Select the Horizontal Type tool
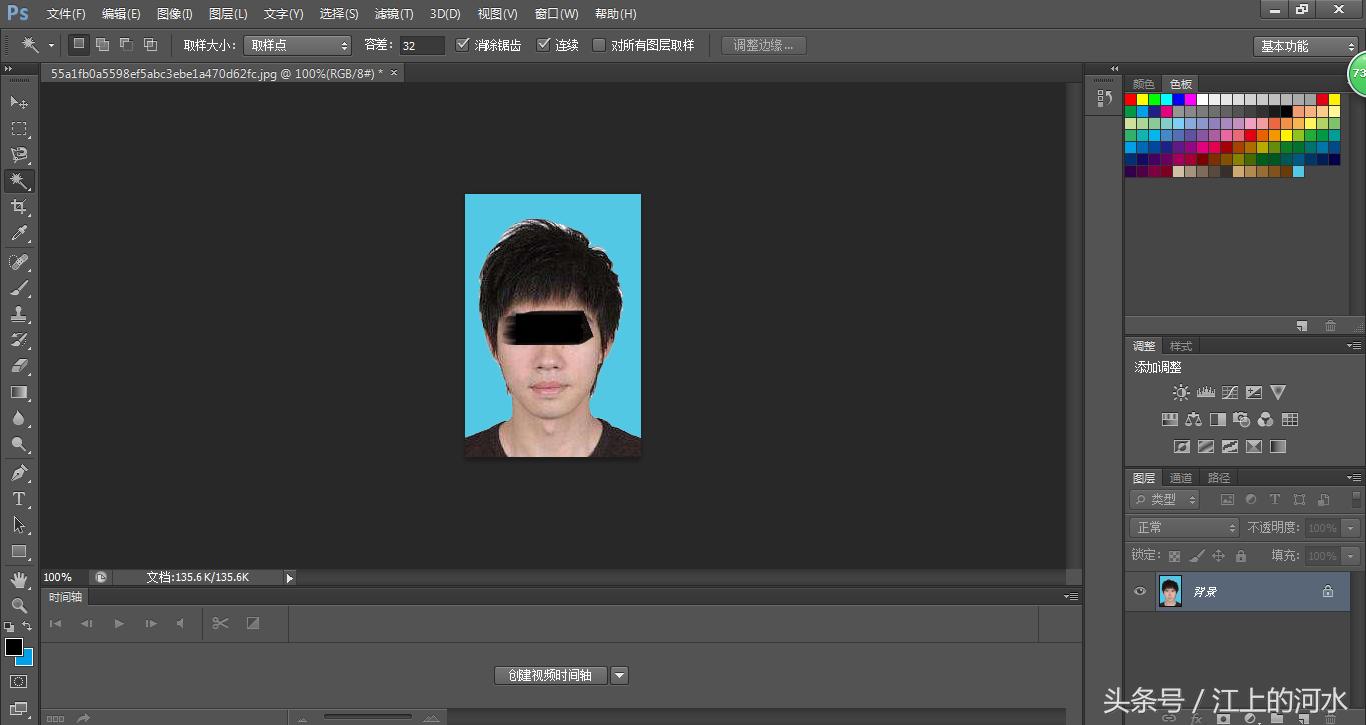This screenshot has height=725, width=1366. click(20, 499)
